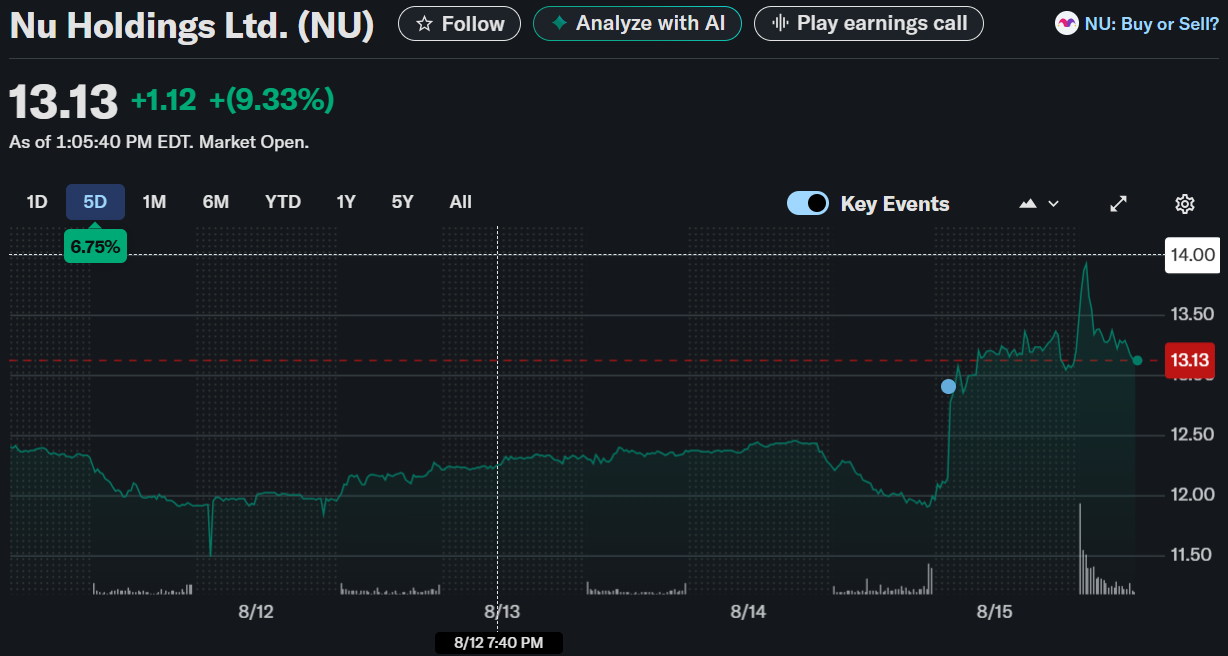The width and height of the screenshot is (1228, 656).
Task: Click the 8/12 7:40 PM crosshair label
Action: (498, 642)
